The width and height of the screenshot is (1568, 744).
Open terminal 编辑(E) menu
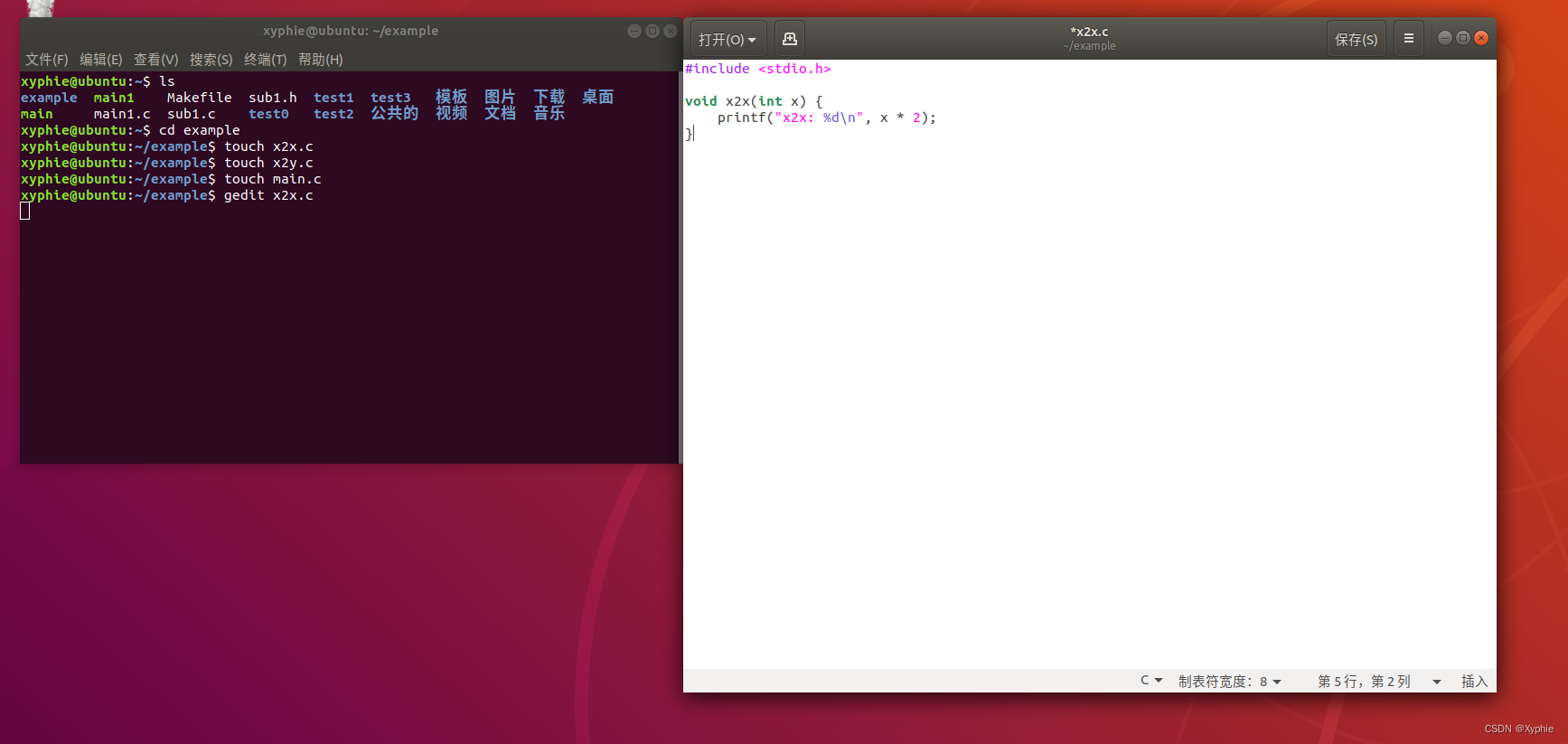click(x=101, y=60)
